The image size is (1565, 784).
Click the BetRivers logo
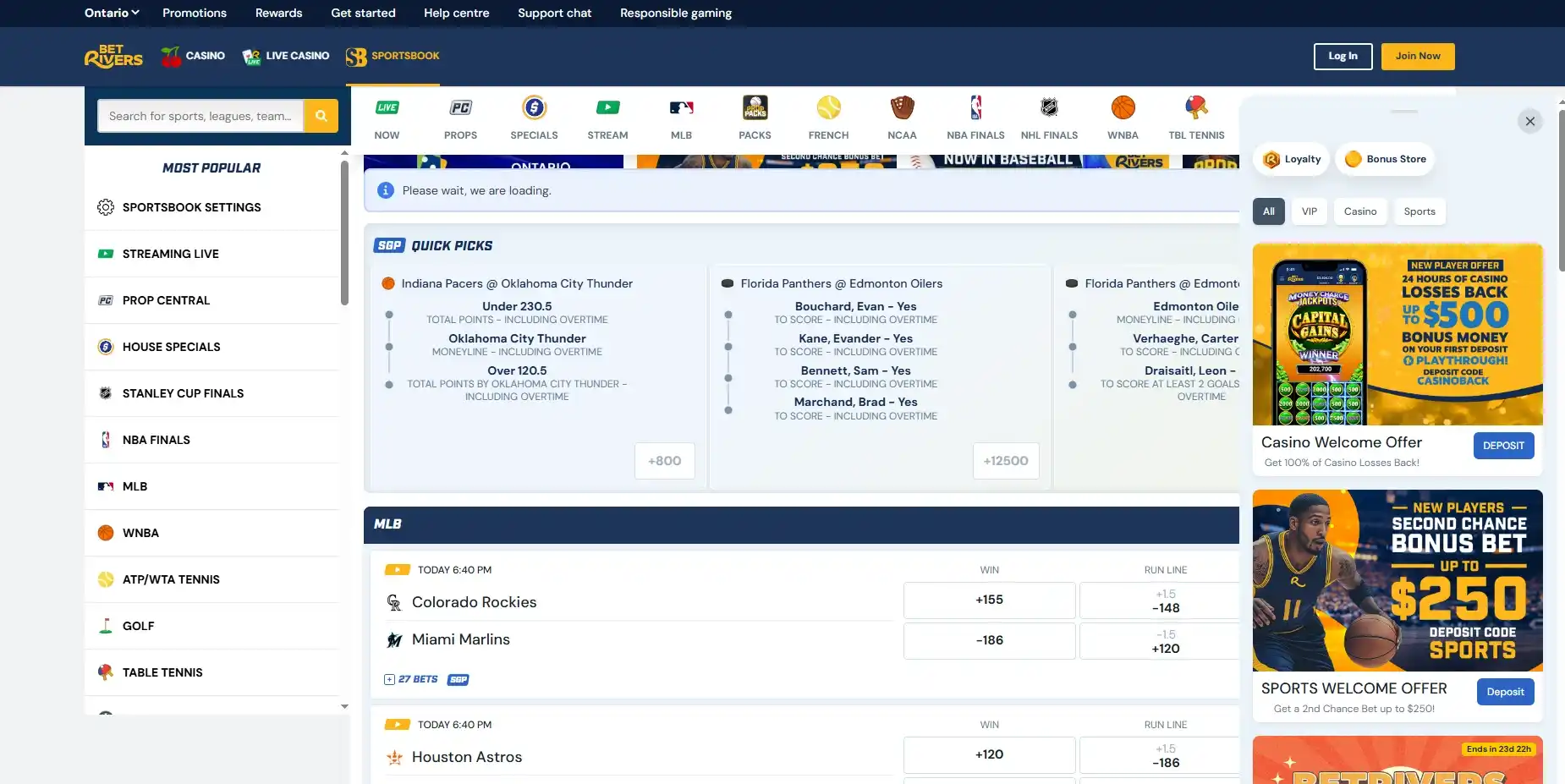pyautogui.click(x=113, y=57)
